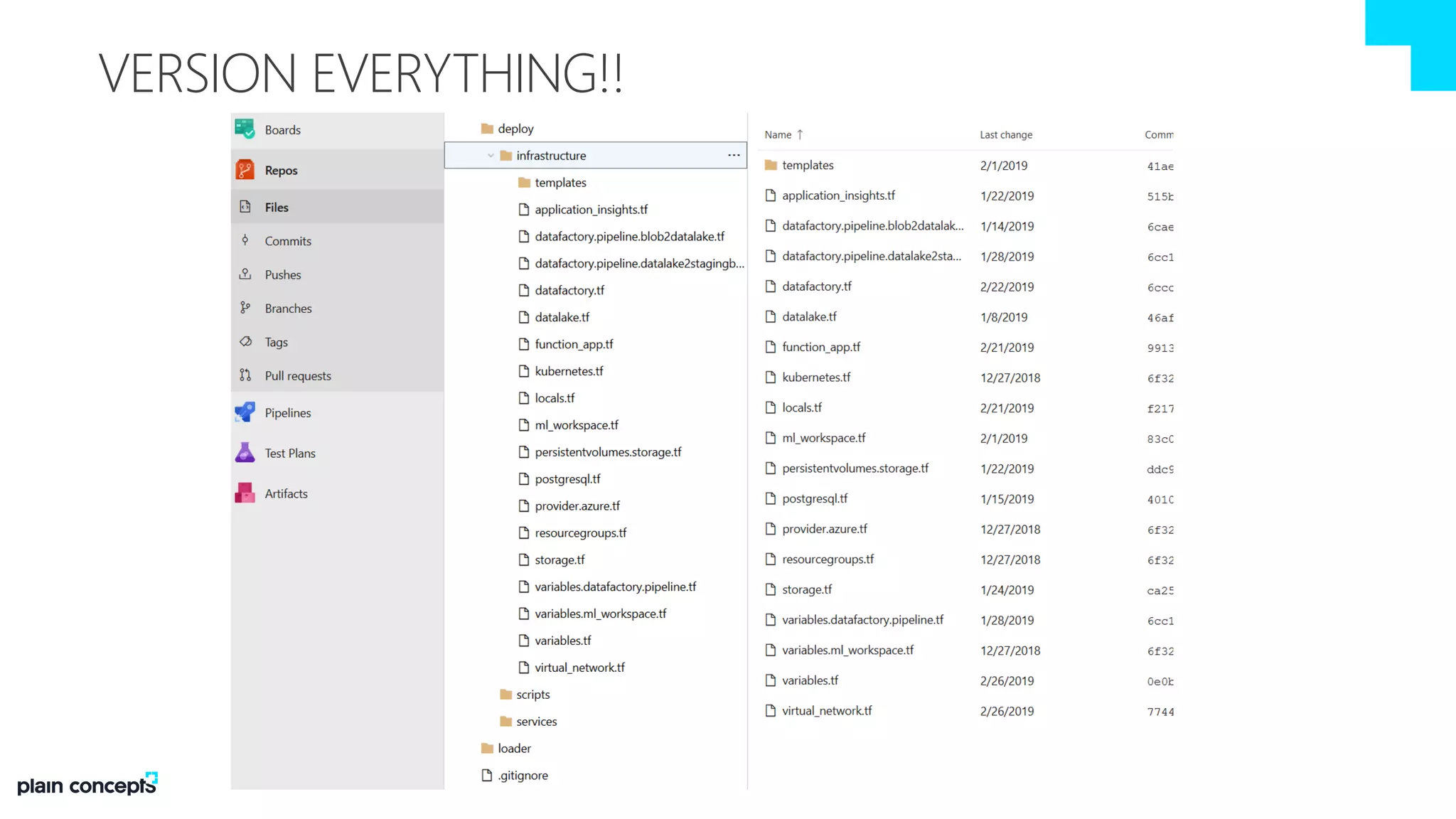Select persistentvolumes.storage.tf in the tree

pos(608,452)
